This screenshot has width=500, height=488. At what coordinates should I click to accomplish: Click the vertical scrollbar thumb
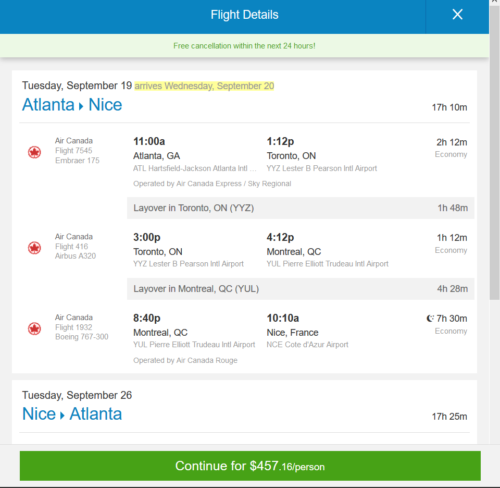pyautogui.click(x=494, y=152)
